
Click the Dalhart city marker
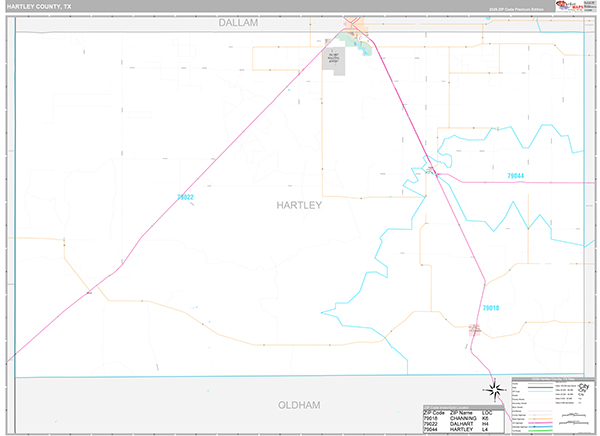tap(355, 27)
